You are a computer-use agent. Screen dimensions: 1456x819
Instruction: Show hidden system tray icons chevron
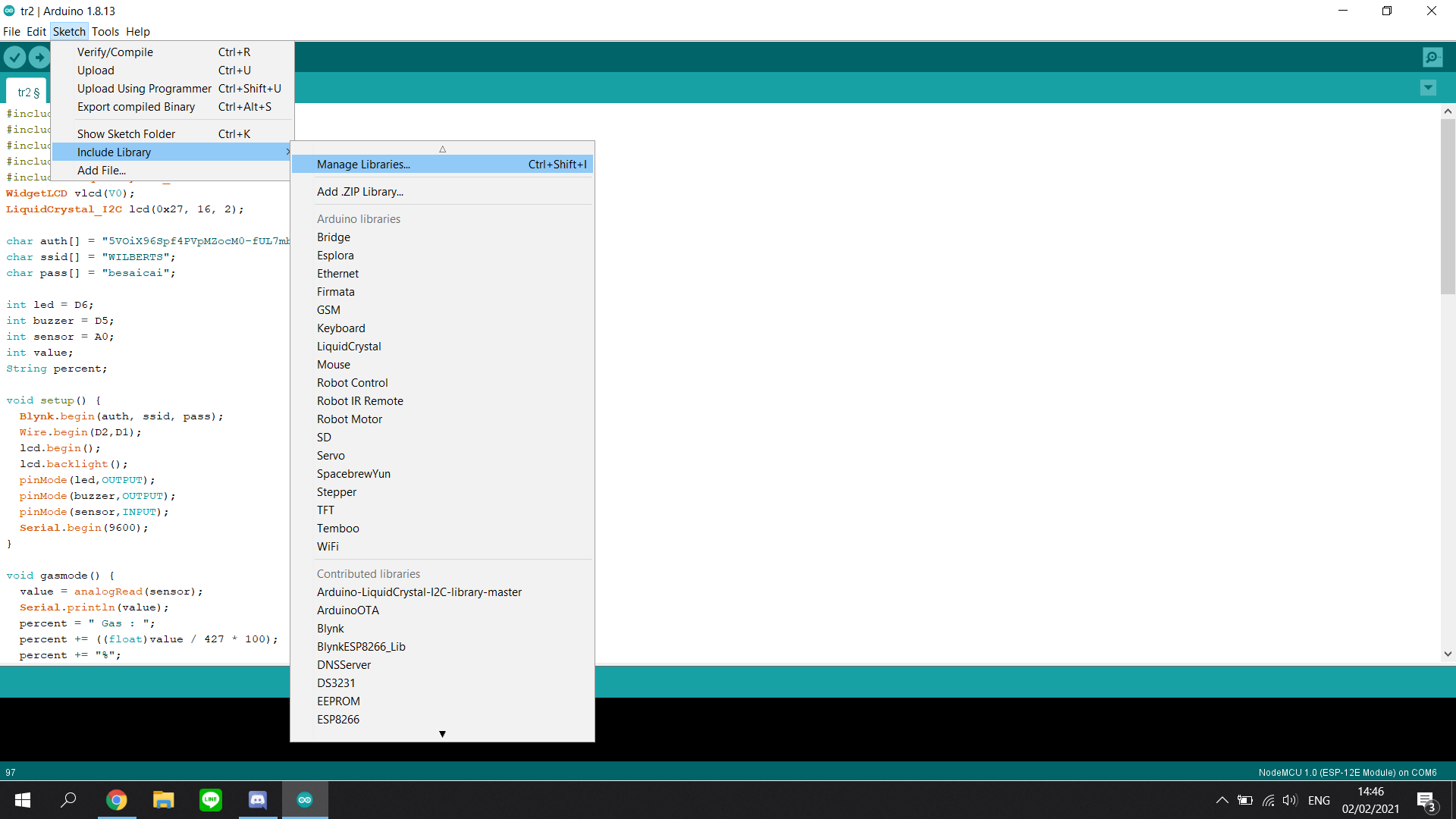1222,800
